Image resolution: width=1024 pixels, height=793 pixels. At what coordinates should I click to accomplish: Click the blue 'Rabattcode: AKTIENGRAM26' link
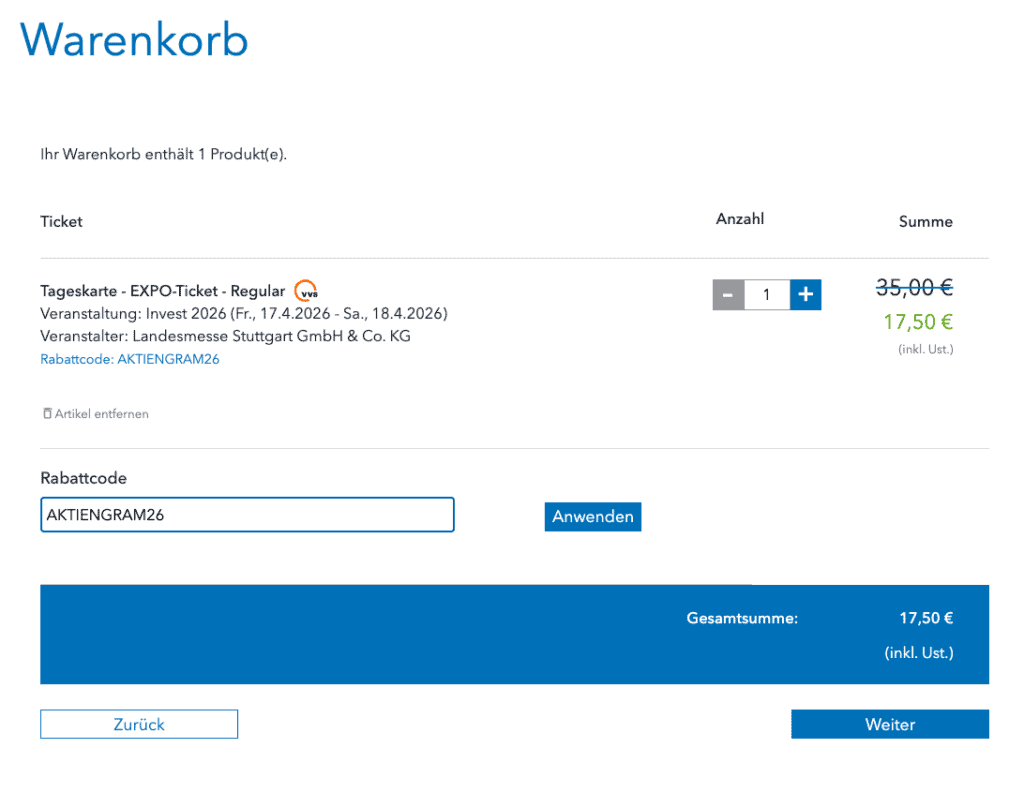[129, 360]
